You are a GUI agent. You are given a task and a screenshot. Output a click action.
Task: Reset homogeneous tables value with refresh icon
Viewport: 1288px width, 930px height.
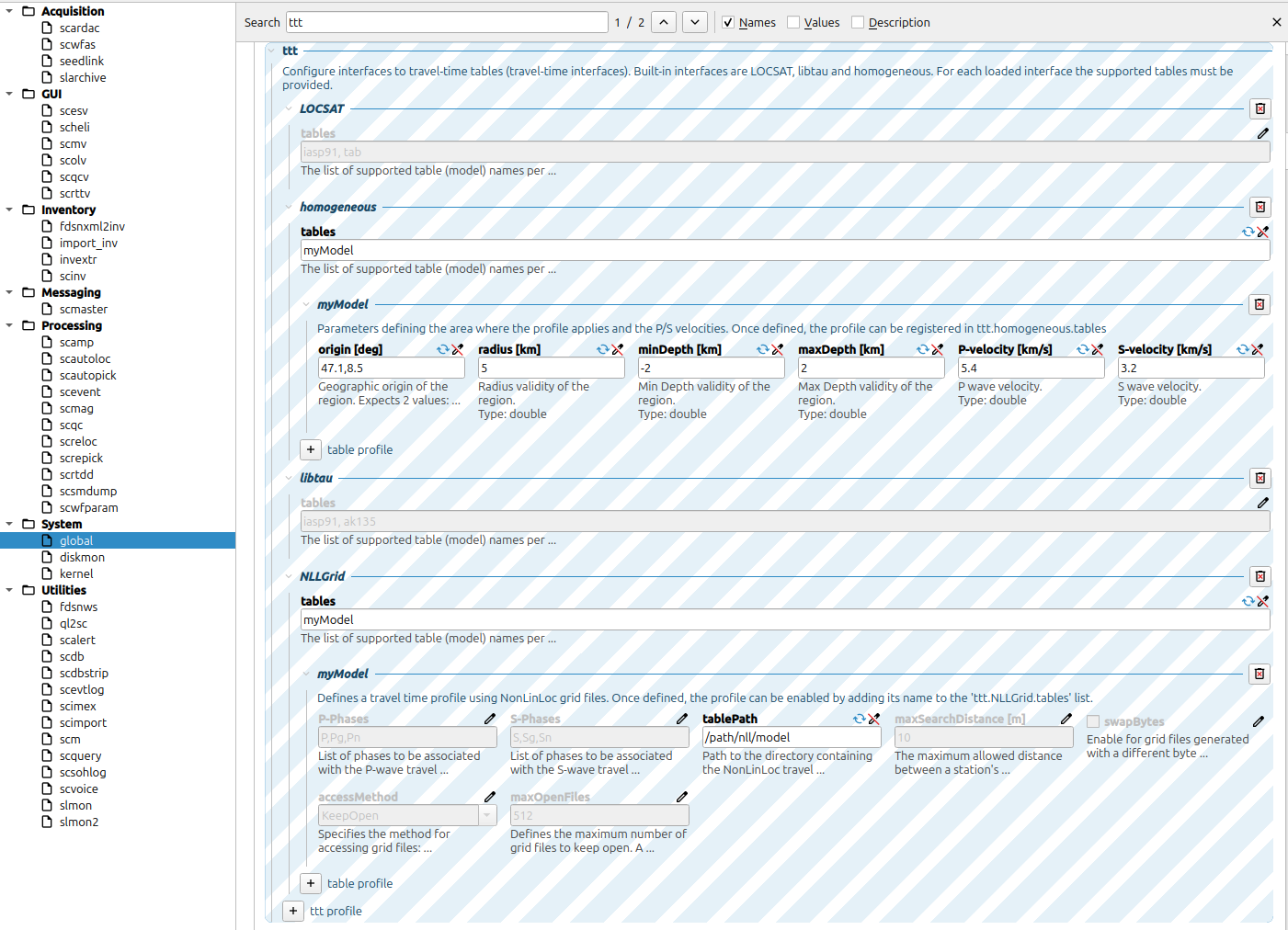coord(1248,232)
